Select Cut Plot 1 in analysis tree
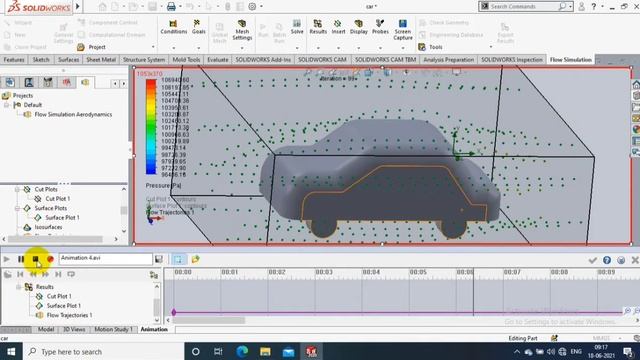Screen dimensions: 640x360 58,199
